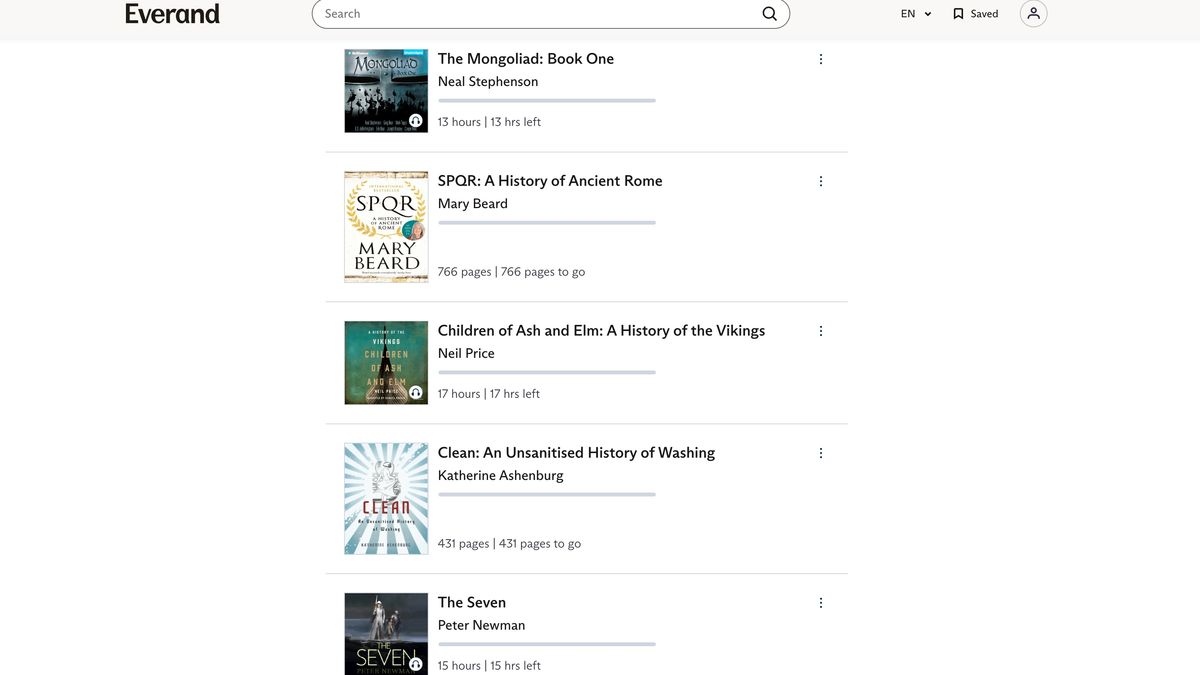Click author Peter Newman

[x=481, y=624]
